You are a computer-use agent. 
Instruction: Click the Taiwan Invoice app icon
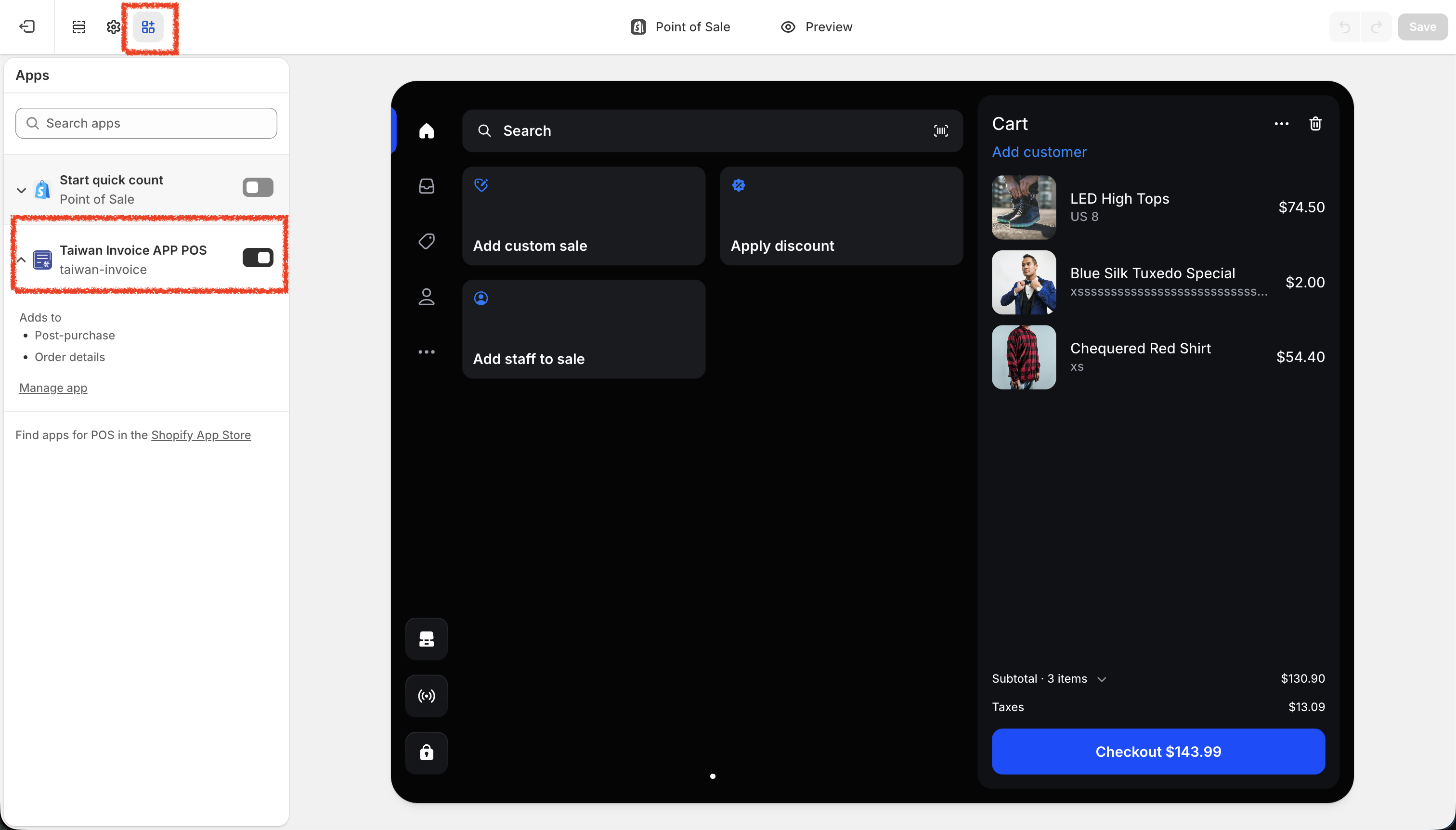point(42,260)
